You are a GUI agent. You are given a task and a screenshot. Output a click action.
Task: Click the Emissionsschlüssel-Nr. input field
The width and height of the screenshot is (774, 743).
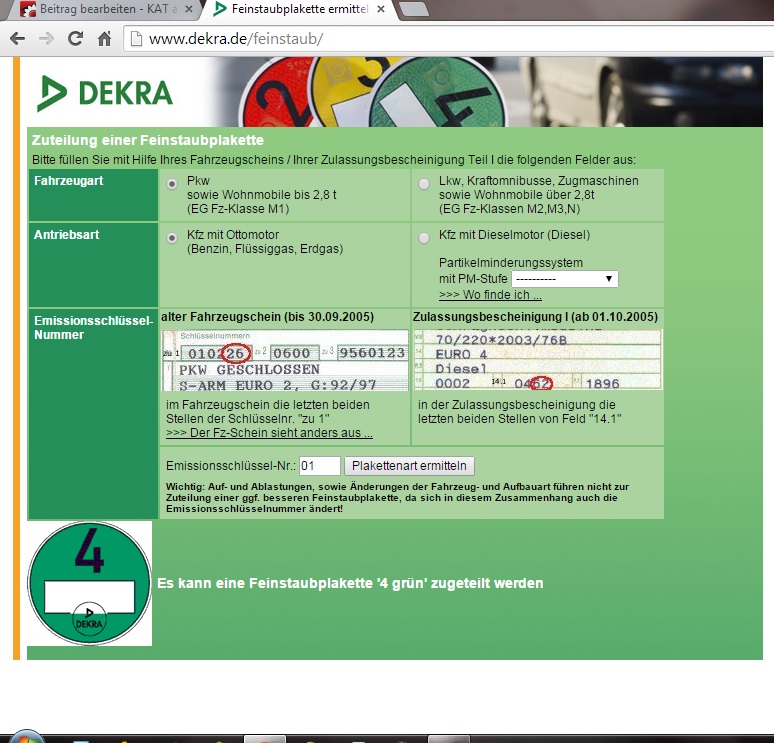tap(320, 466)
